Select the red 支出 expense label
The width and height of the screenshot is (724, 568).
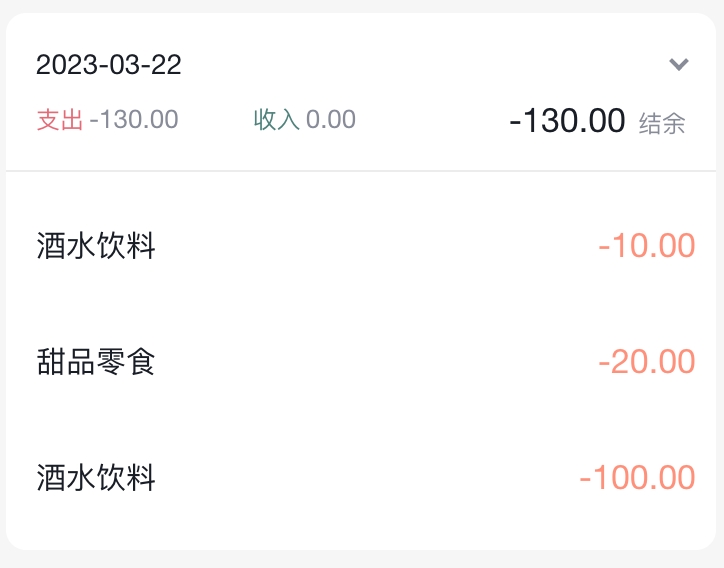coord(59,120)
